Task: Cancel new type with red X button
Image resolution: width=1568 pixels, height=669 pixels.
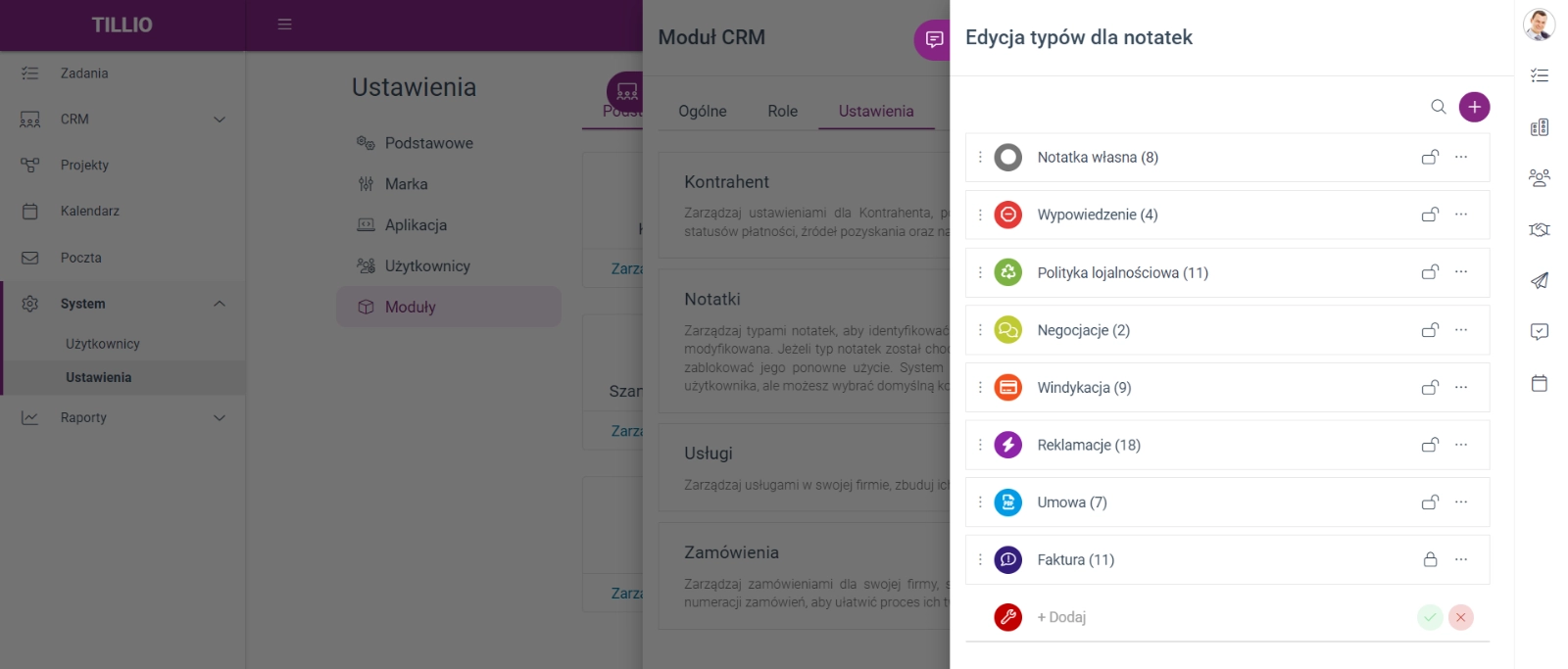Action: click(1460, 617)
